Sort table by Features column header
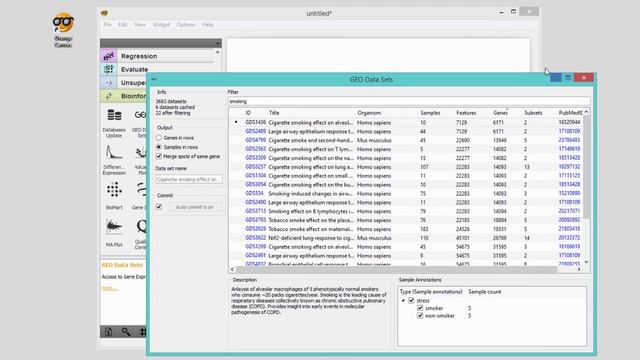 pyautogui.click(x=466, y=113)
